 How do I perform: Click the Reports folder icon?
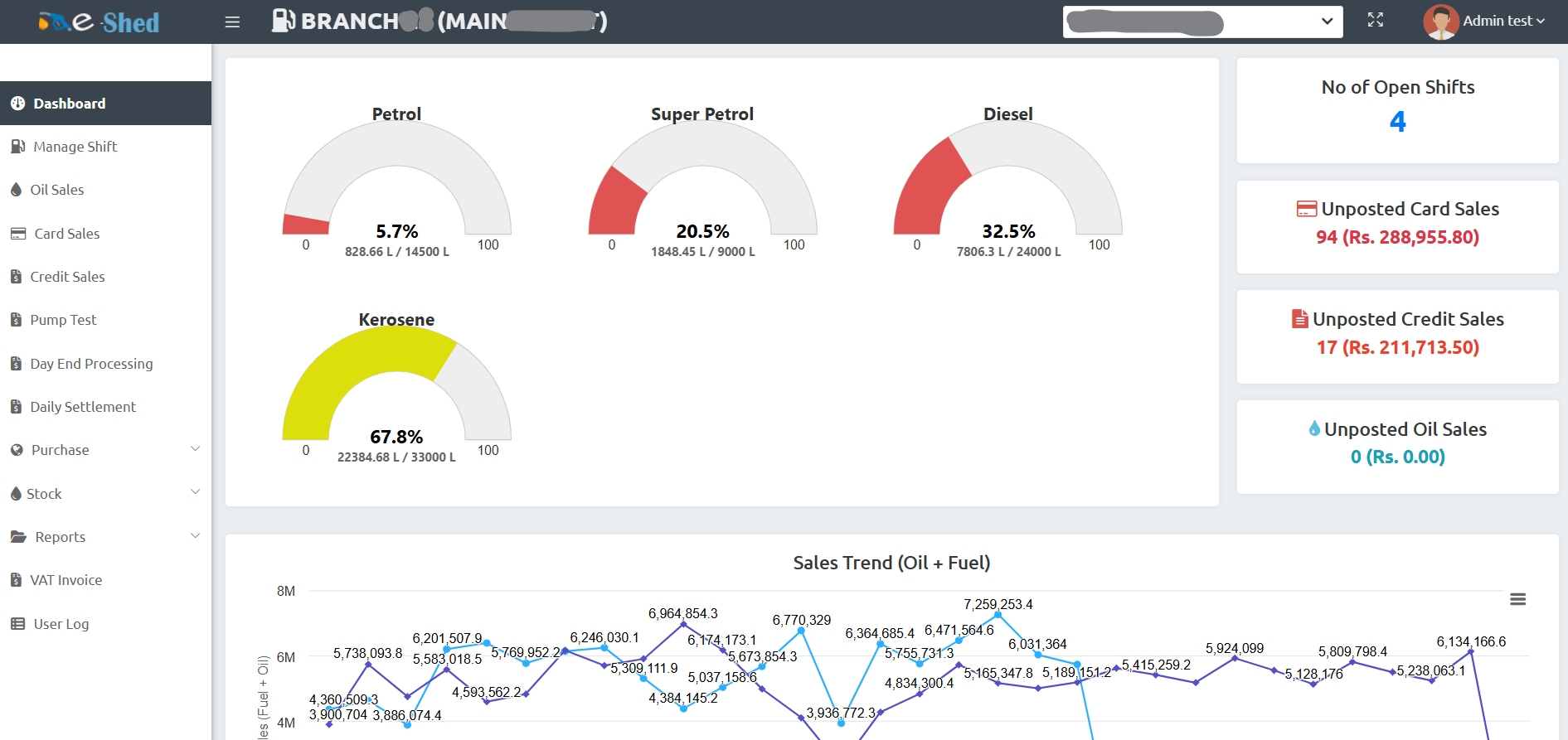(18, 537)
